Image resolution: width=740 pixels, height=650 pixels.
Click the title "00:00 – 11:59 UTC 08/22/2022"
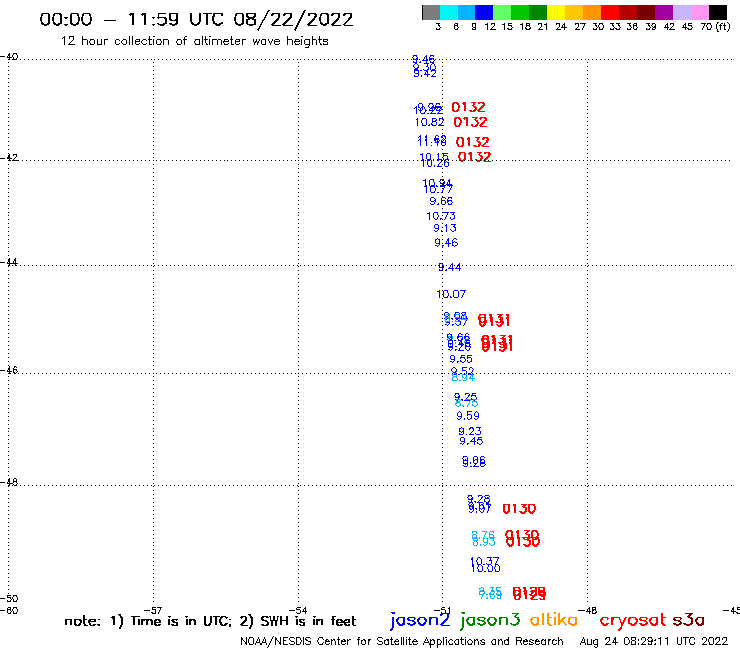196,19
